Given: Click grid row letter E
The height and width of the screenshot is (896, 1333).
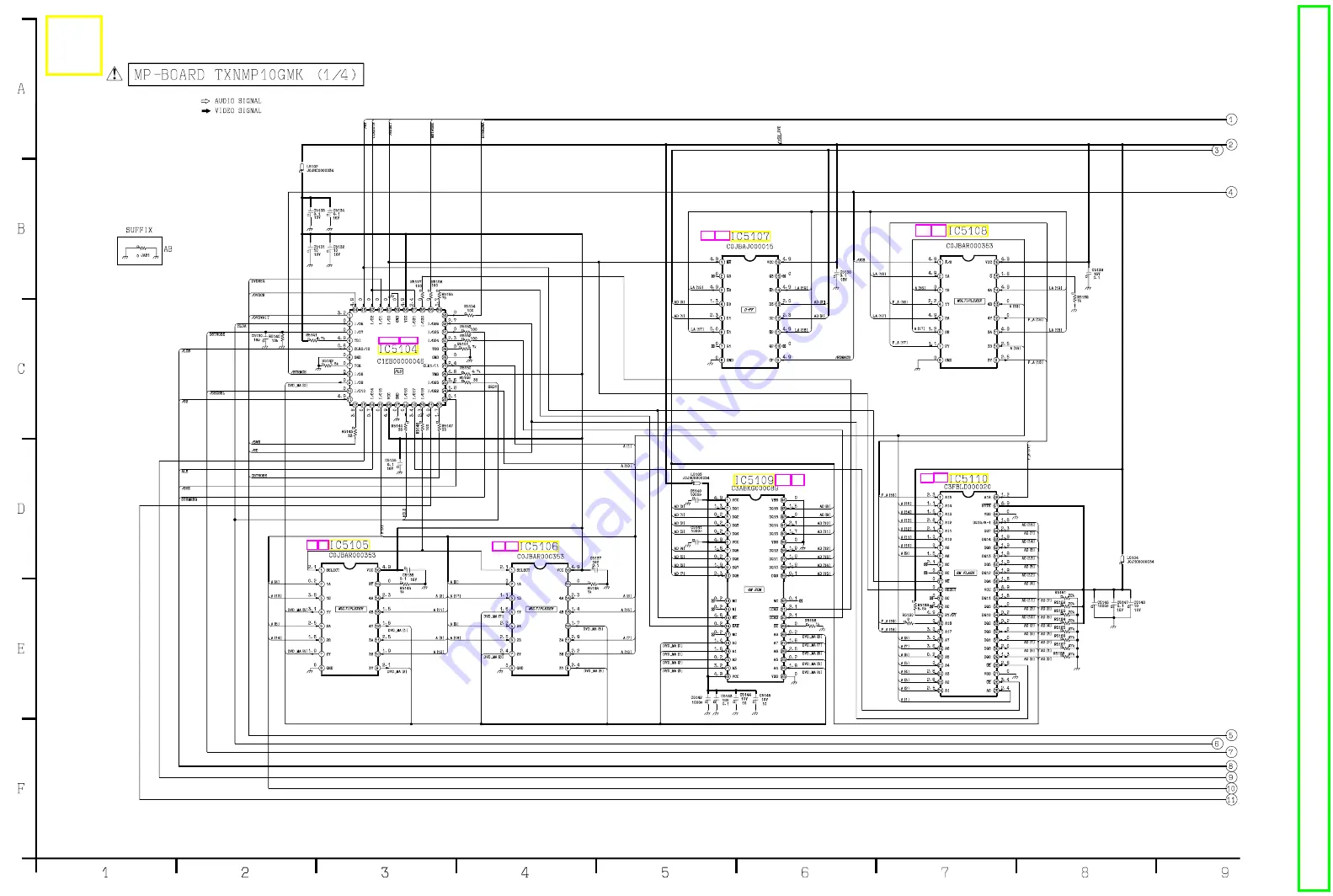Looking at the screenshot, I should (21, 648).
